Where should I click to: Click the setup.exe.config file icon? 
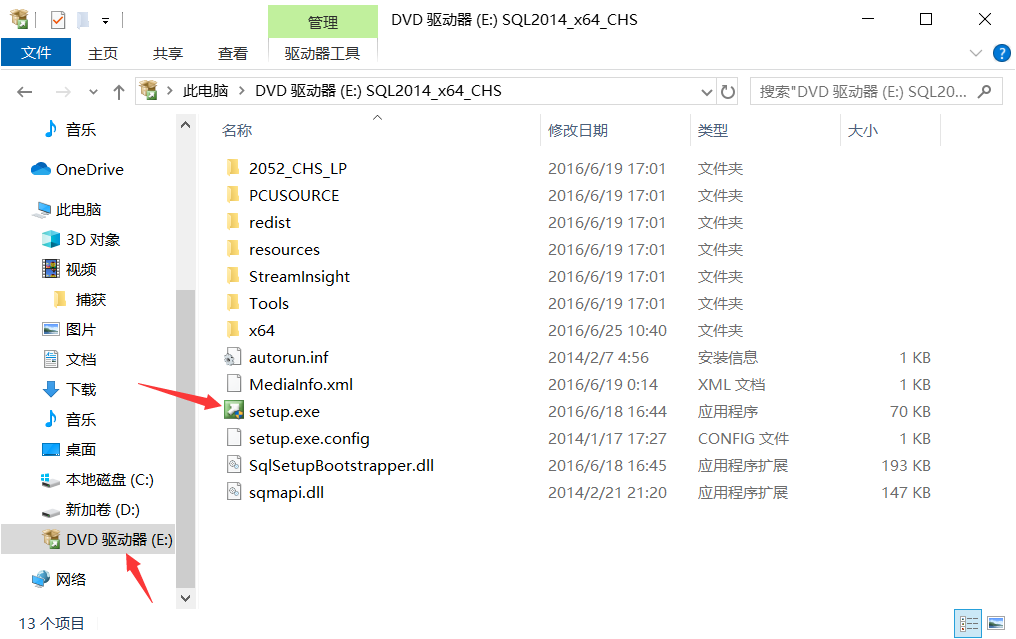point(234,438)
